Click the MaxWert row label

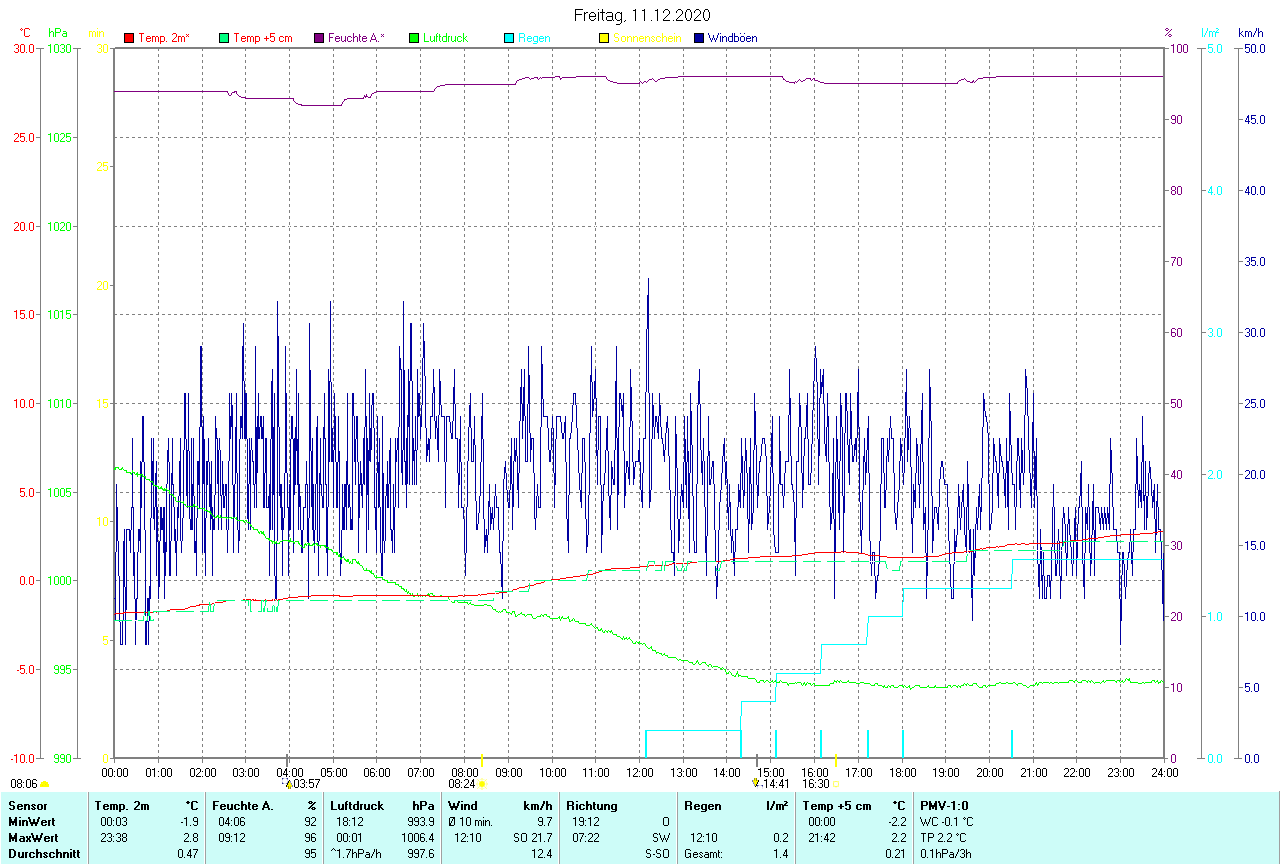point(33,838)
